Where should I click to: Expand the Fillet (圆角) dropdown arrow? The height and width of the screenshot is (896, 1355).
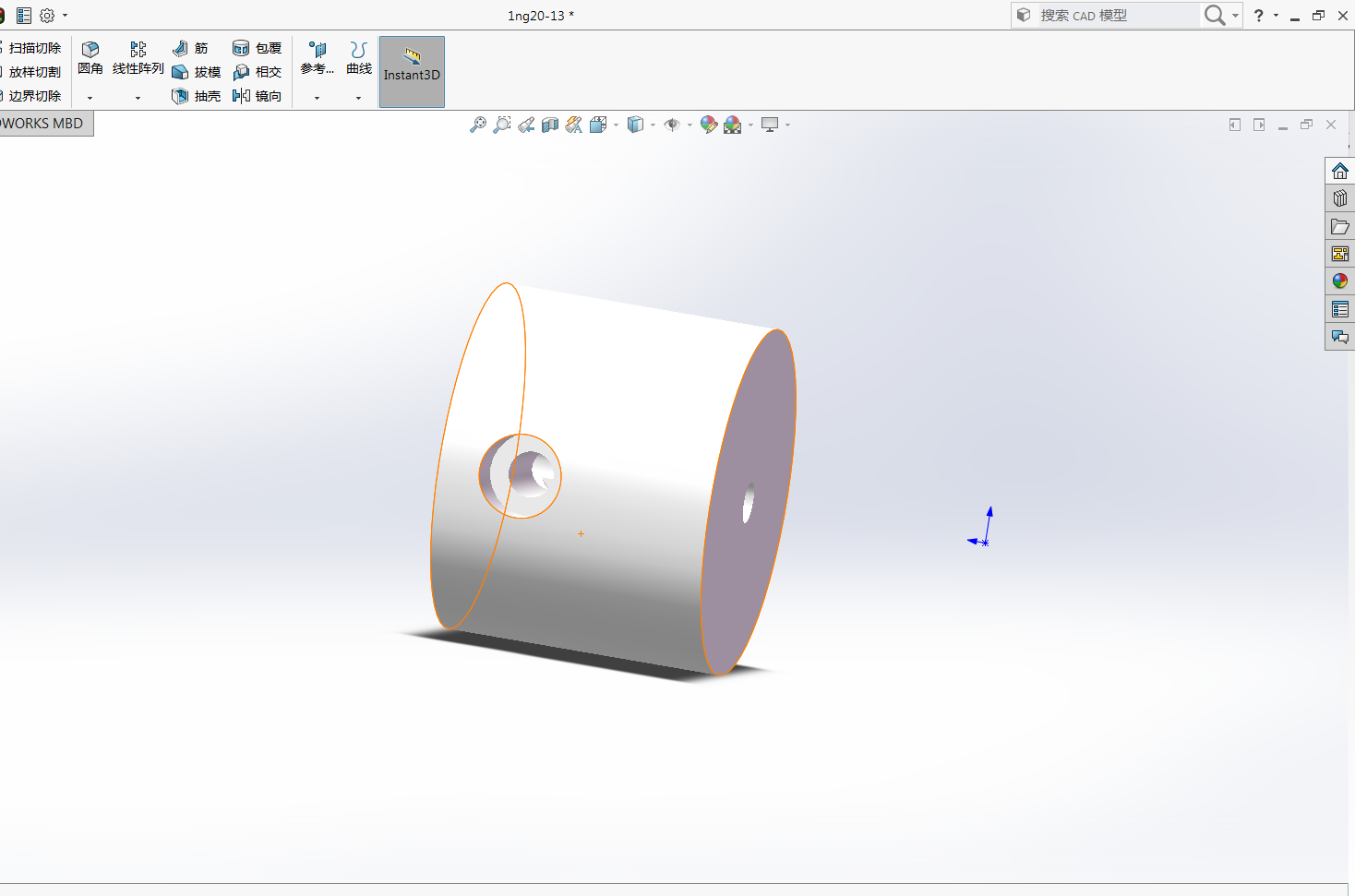(90, 98)
